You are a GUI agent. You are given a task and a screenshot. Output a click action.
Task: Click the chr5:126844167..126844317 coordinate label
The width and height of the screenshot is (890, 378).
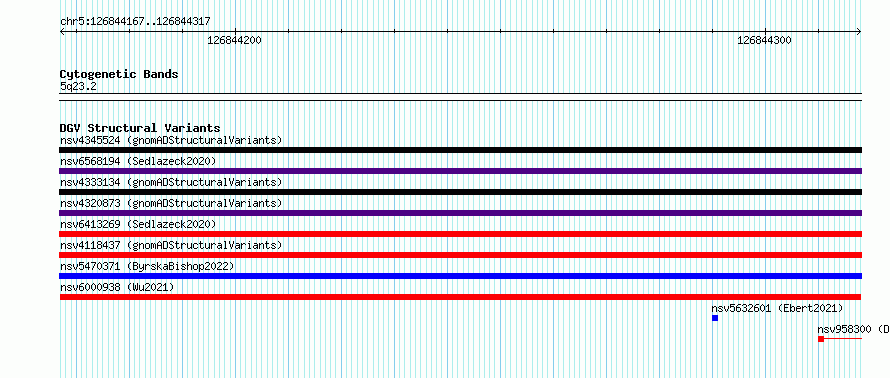pos(135,22)
